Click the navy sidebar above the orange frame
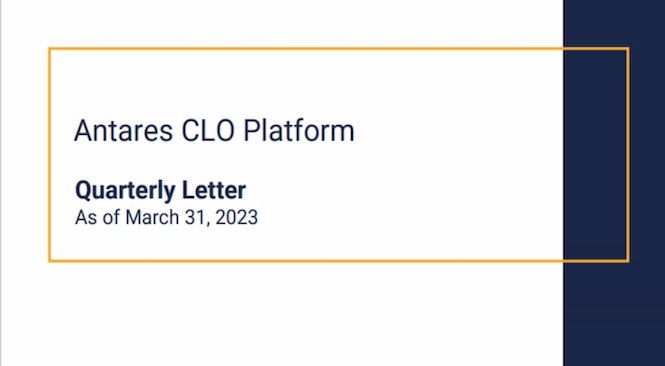 [x=614, y=23]
